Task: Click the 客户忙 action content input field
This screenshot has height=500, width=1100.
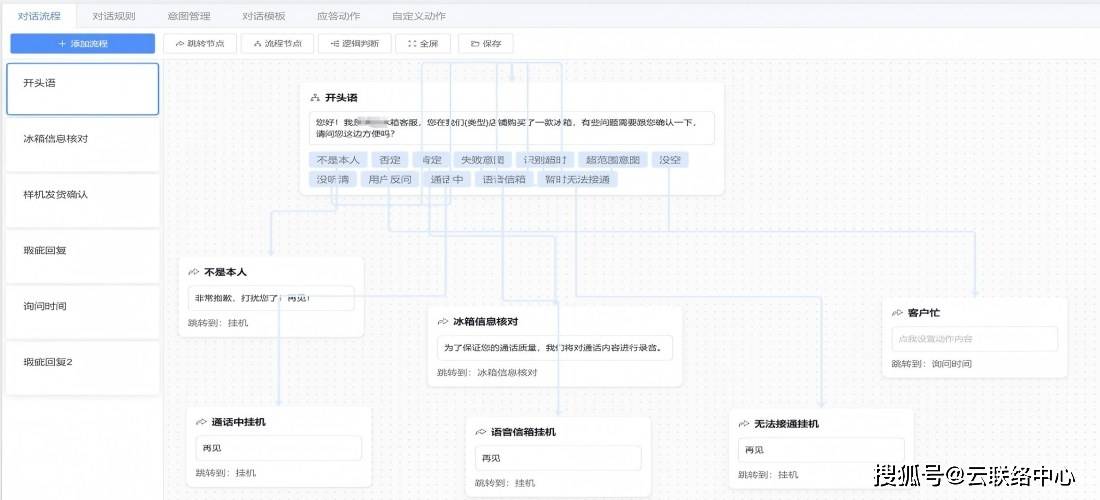Action: [x=974, y=339]
